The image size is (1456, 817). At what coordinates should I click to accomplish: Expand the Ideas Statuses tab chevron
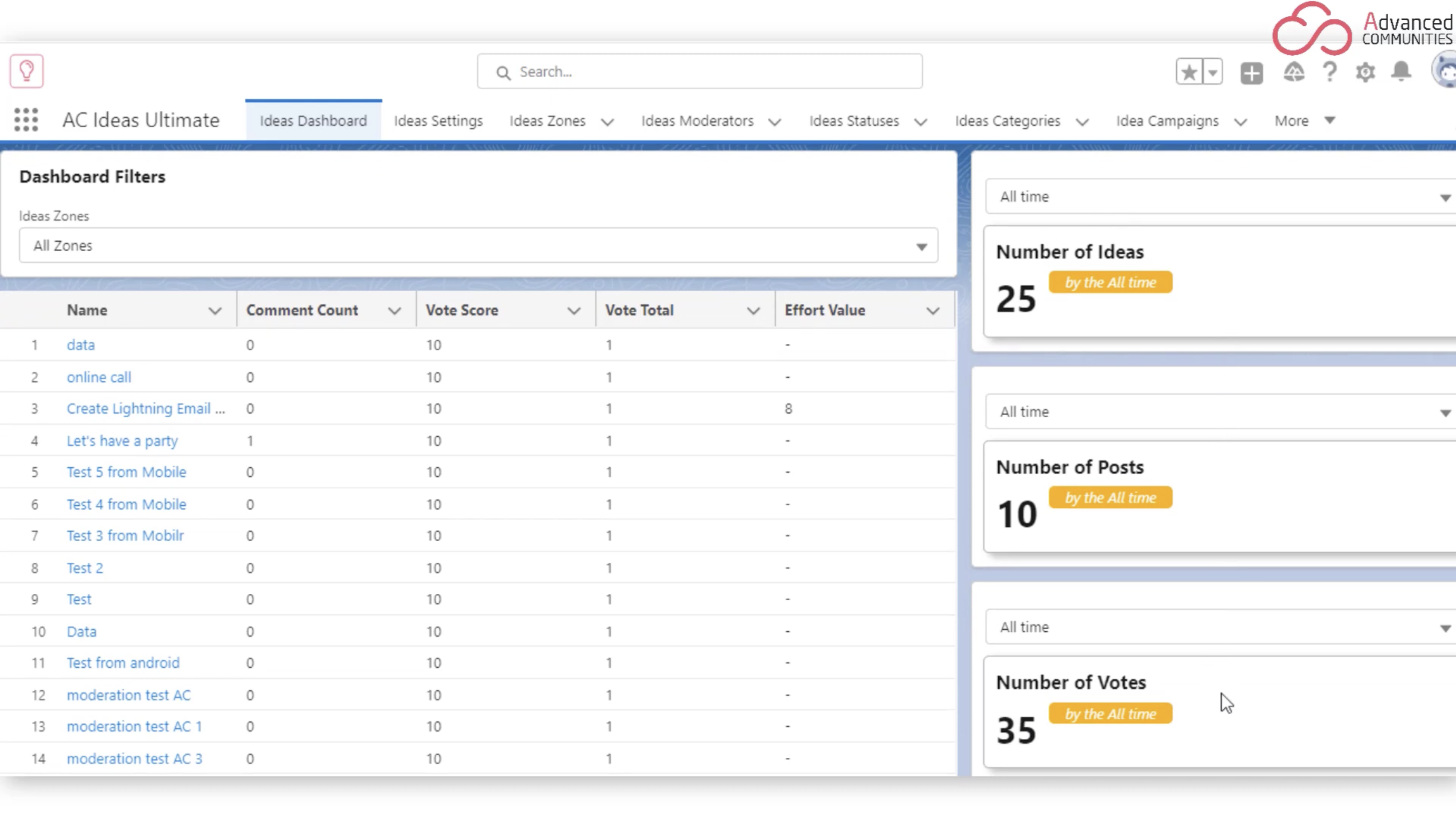click(x=921, y=121)
